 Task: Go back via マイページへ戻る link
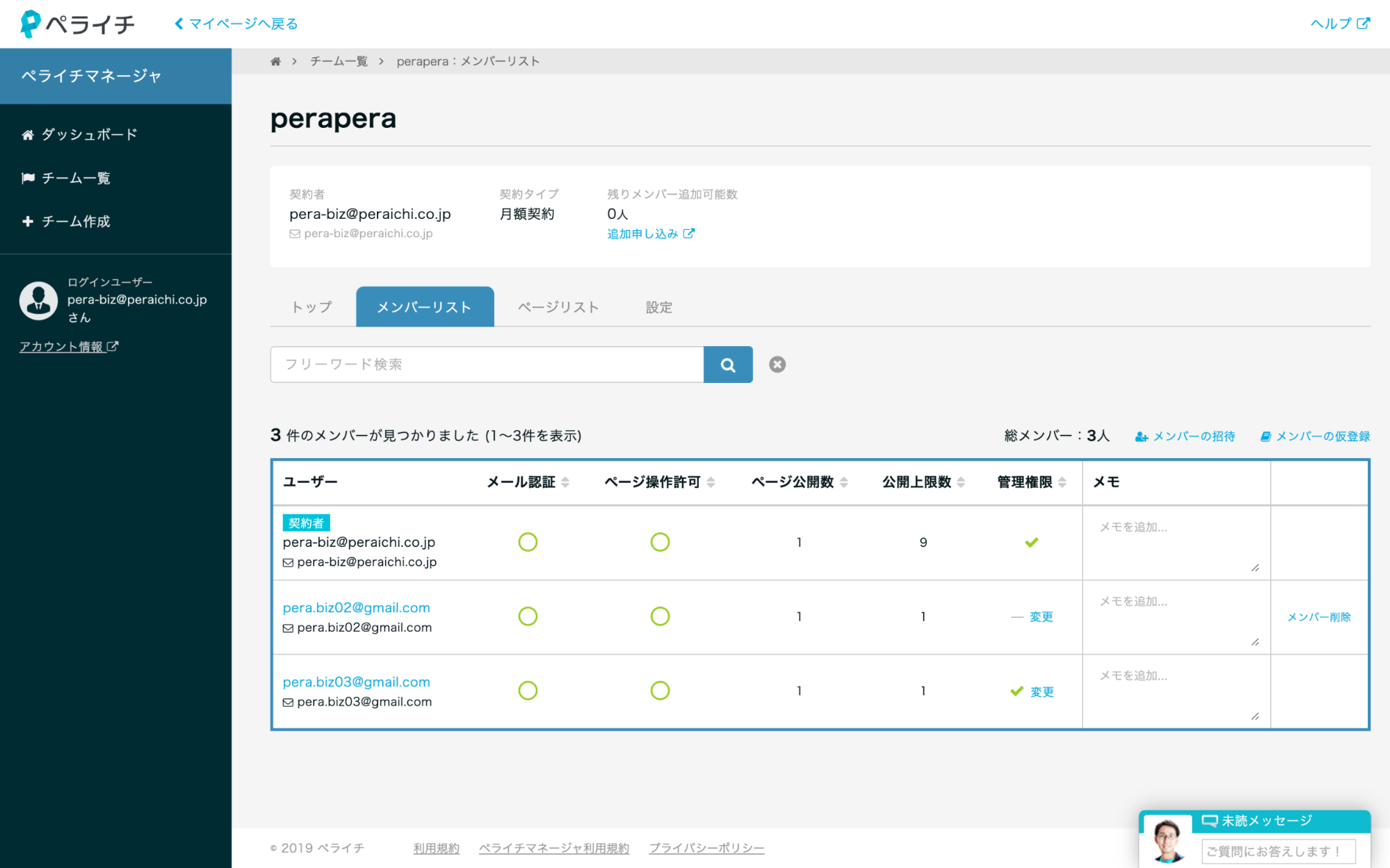pos(236,24)
